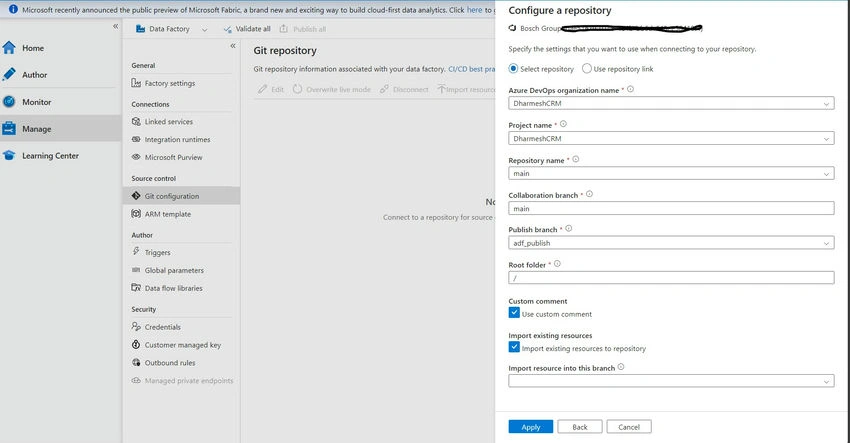Open Linked services in Connections
This screenshot has height=443, width=850.
click(x=168, y=121)
